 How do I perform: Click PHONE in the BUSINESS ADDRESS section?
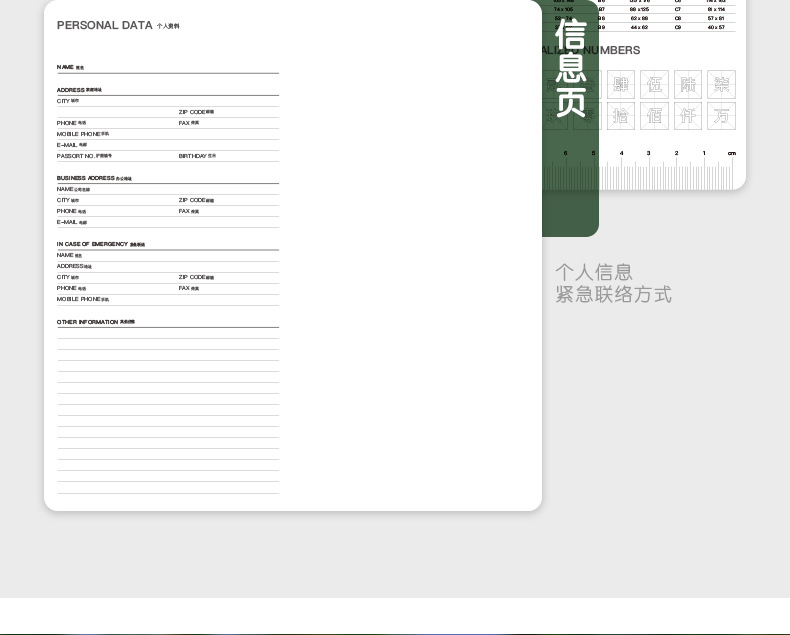(x=71, y=211)
